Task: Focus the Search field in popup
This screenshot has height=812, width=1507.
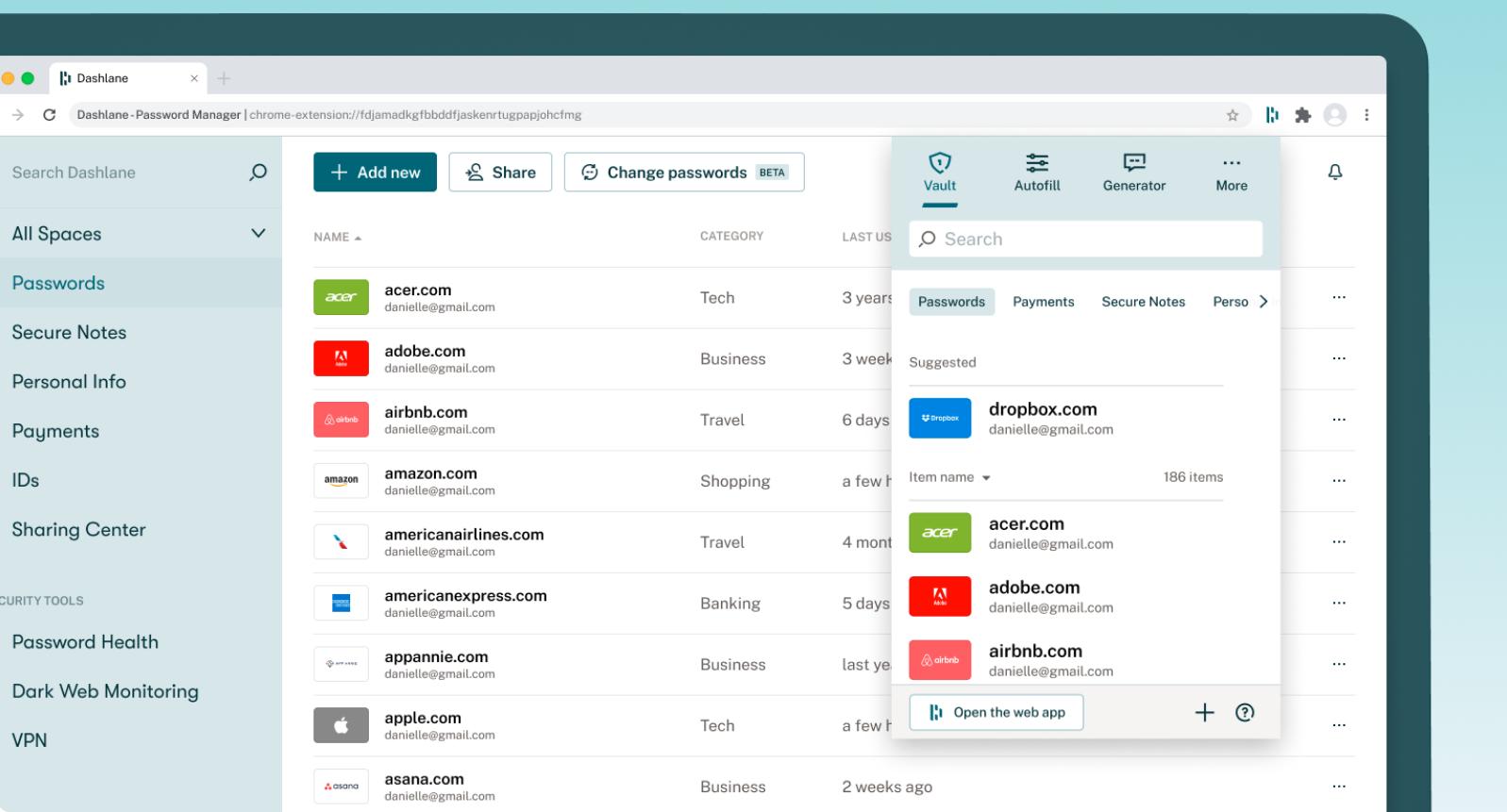Action: [1085, 239]
